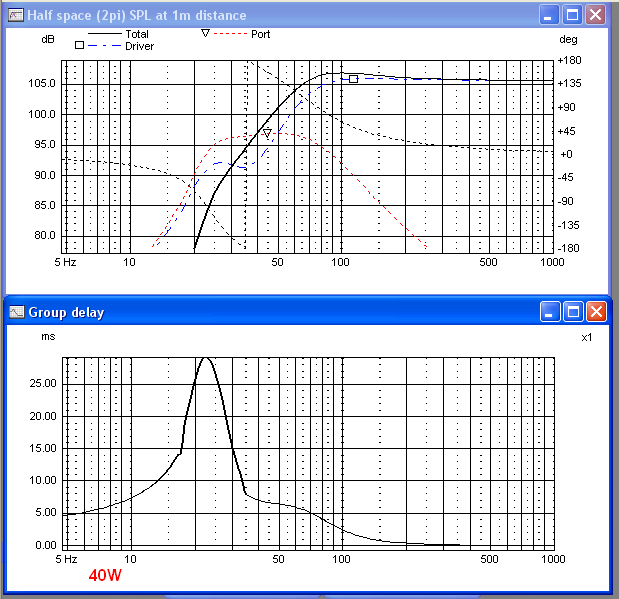This screenshot has height=599, width=619.
Task: Click the 'Total' legend label
Action: (137, 34)
